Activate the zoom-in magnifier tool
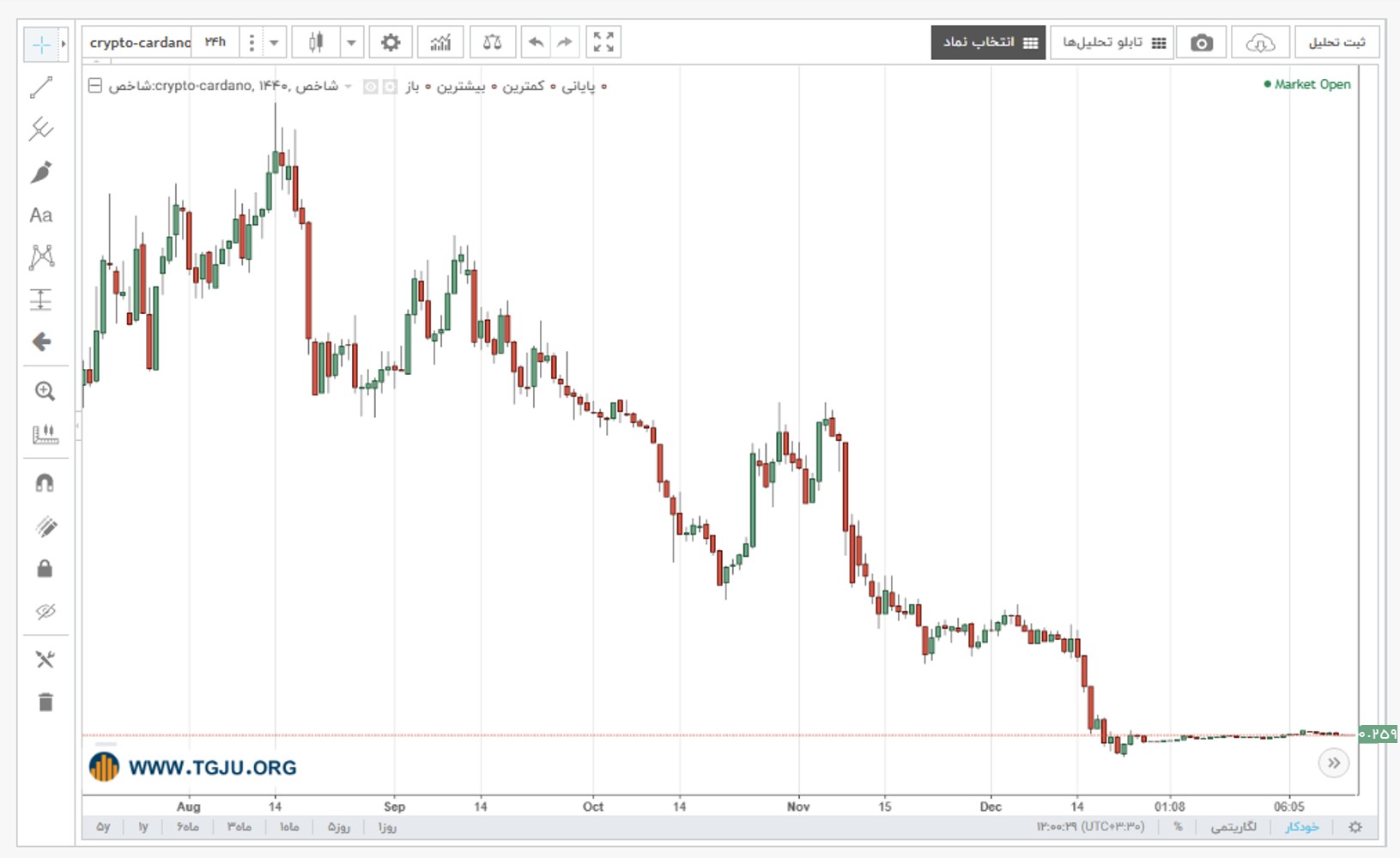 click(45, 391)
